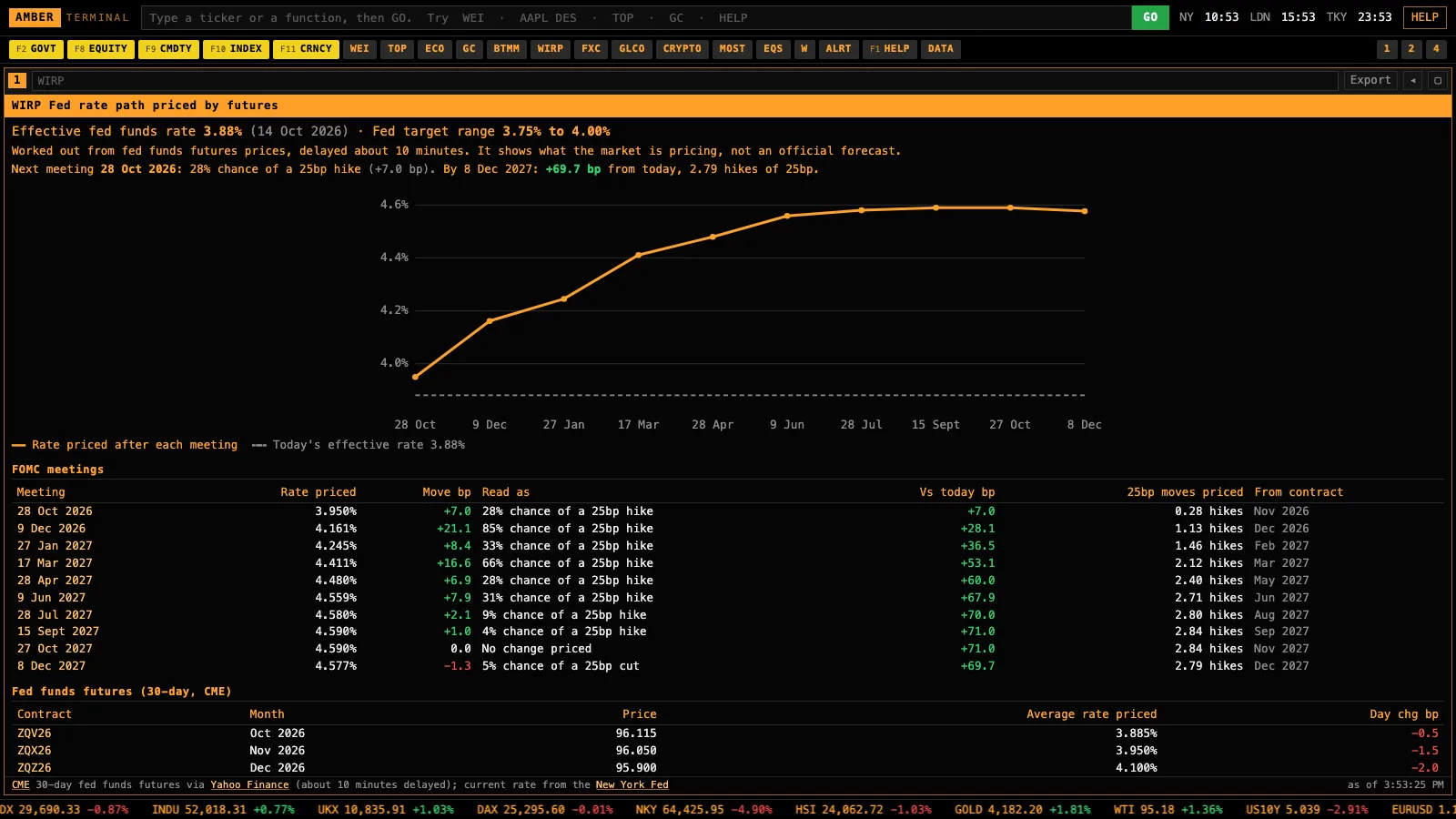The height and width of the screenshot is (819, 1456).
Task: Switch to layout 1 panel
Action: [x=1387, y=49]
